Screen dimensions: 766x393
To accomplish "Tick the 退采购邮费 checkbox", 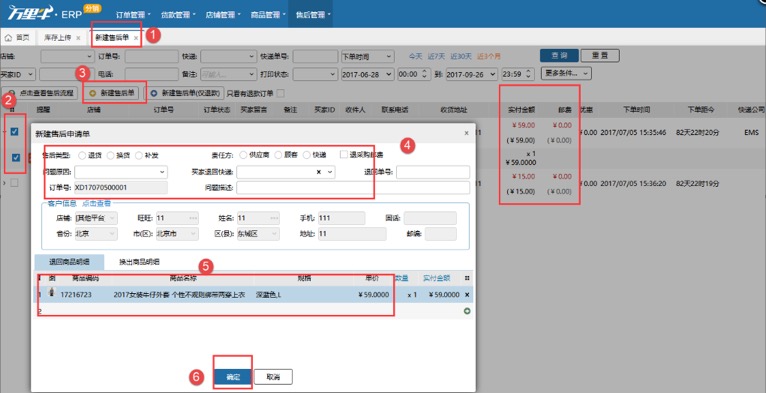I will pos(344,154).
